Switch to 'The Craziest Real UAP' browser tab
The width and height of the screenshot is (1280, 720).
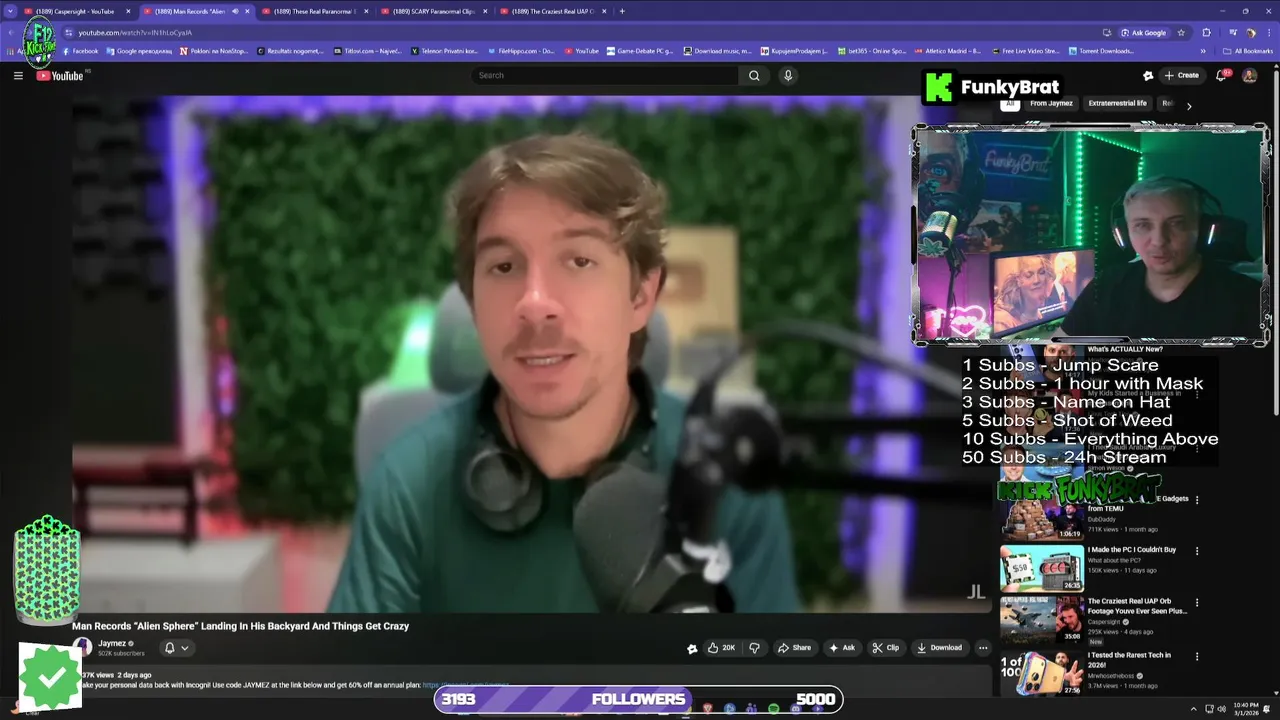click(552, 11)
